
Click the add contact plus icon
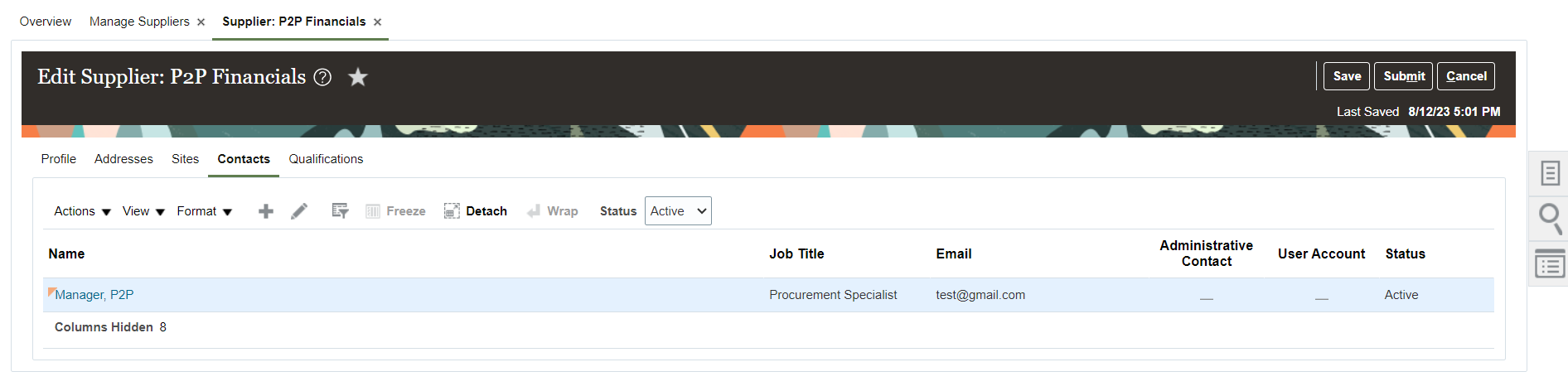[266, 211]
